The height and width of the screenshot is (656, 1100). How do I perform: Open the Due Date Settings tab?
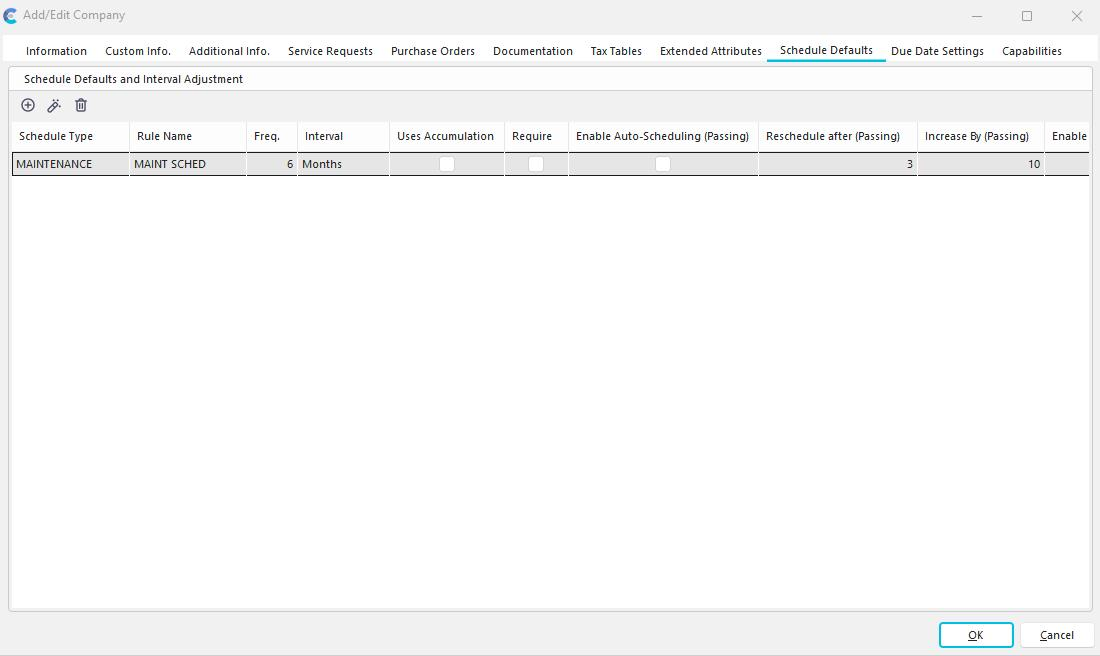tap(937, 51)
